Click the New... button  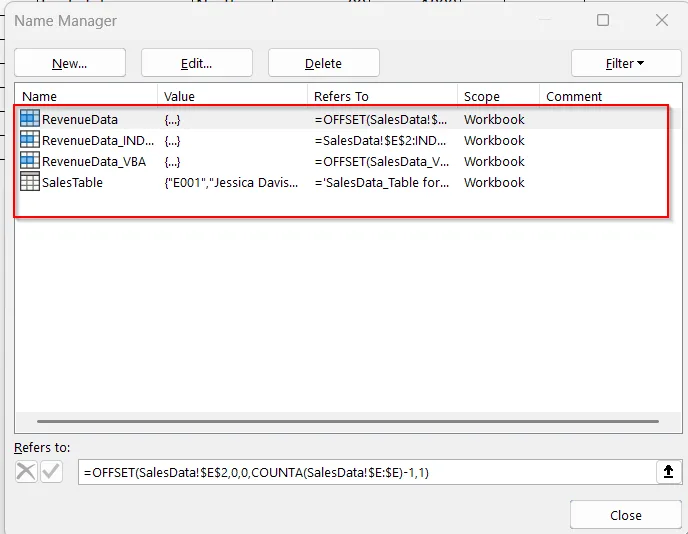70,63
